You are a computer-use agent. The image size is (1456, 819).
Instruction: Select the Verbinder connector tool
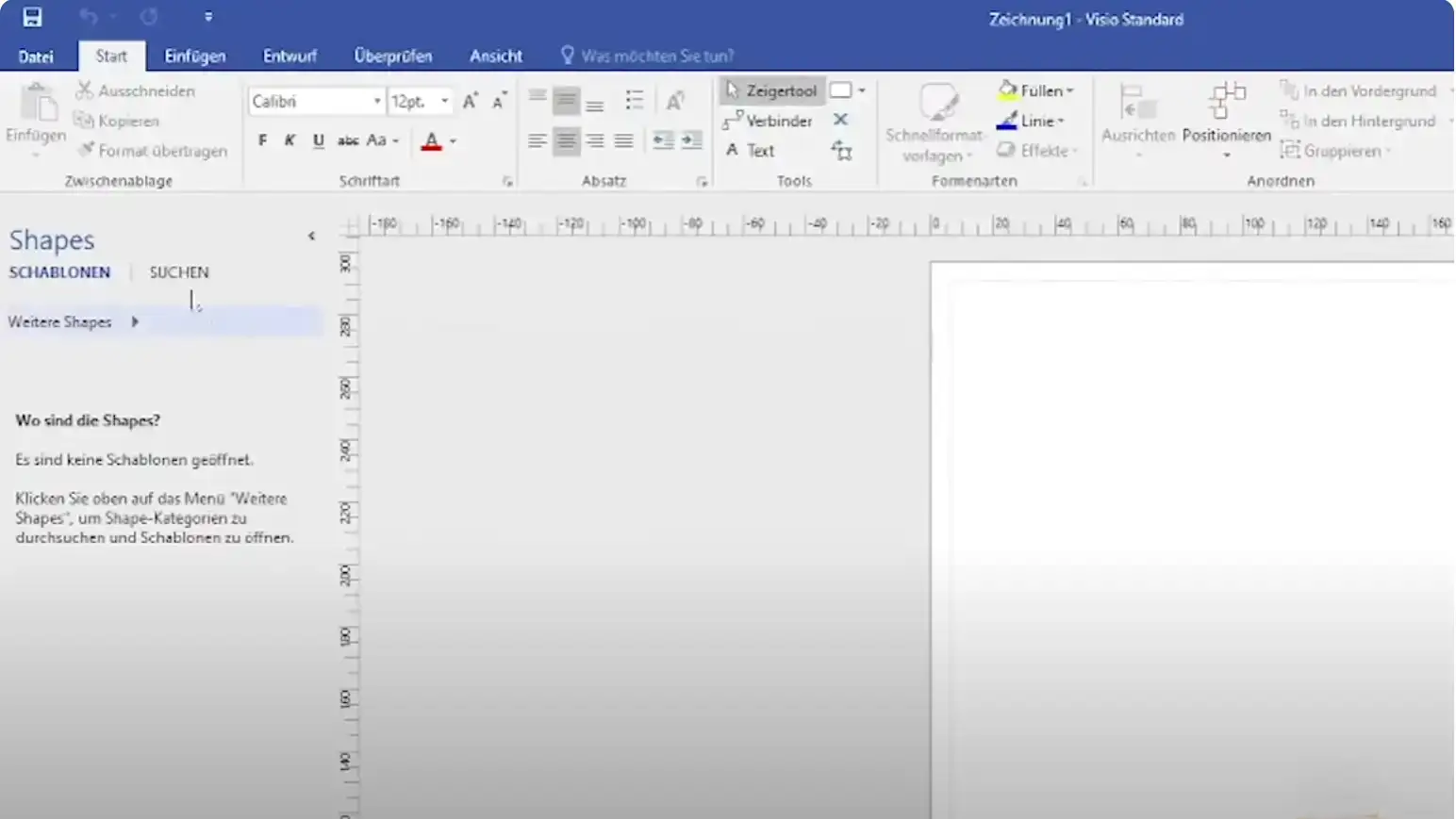click(x=768, y=121)
